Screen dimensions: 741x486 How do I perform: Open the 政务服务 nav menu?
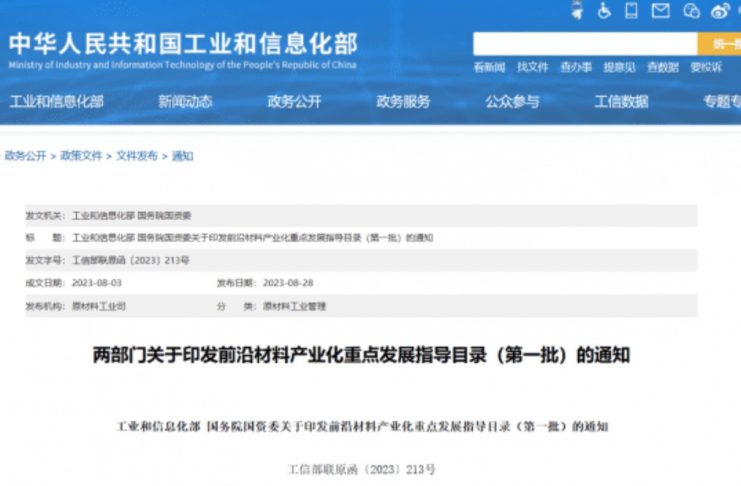coord(403,101)
